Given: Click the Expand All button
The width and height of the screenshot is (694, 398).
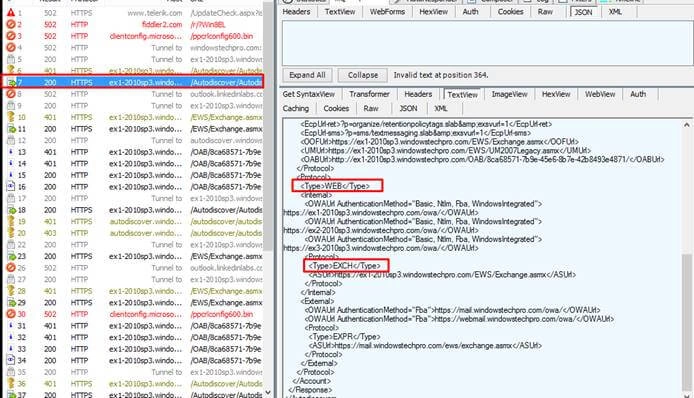Looking at the screenshot, I should click(x=307, y=75).
